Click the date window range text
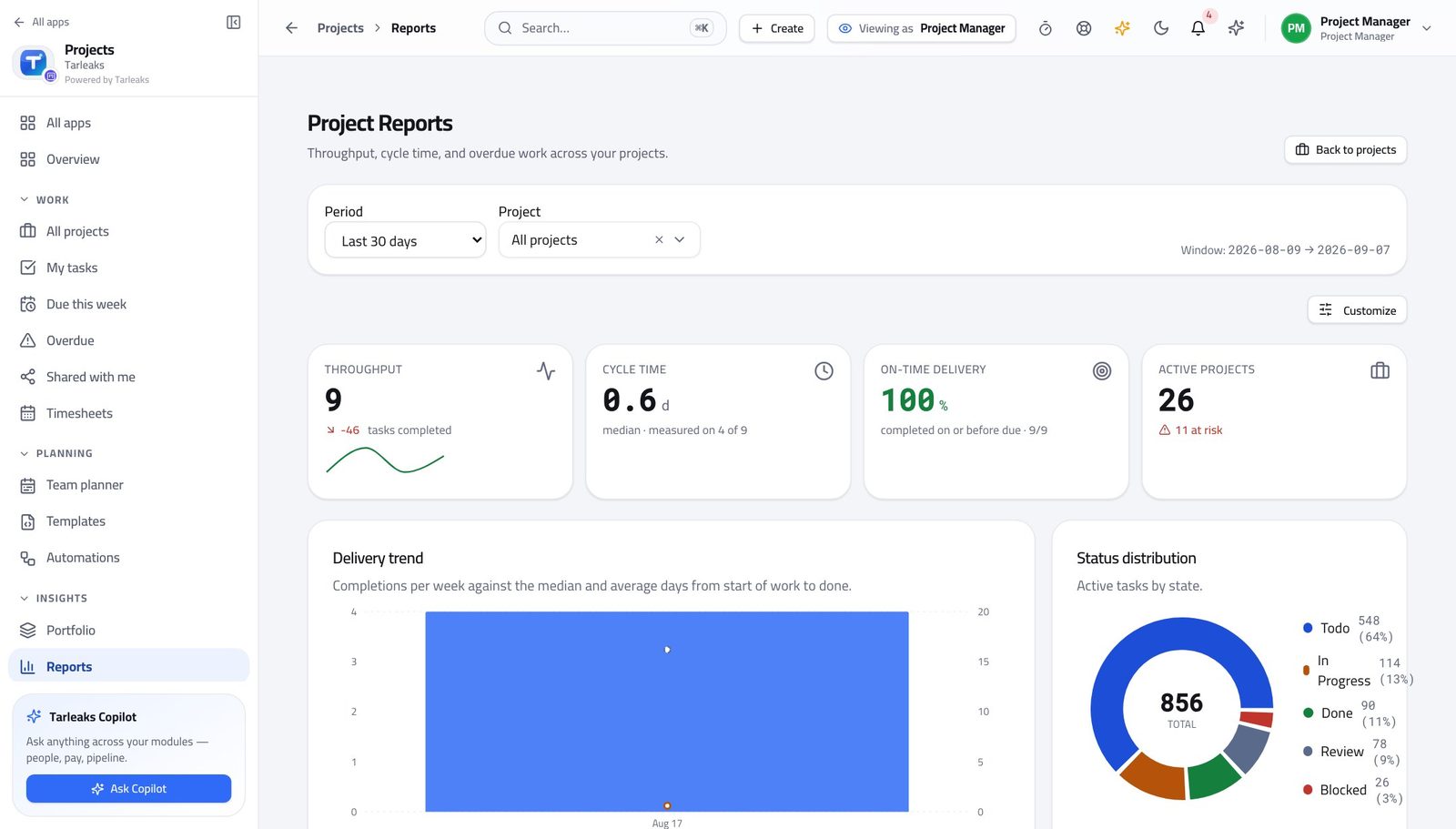1456x829 pixels. [x=1285, y=250]
